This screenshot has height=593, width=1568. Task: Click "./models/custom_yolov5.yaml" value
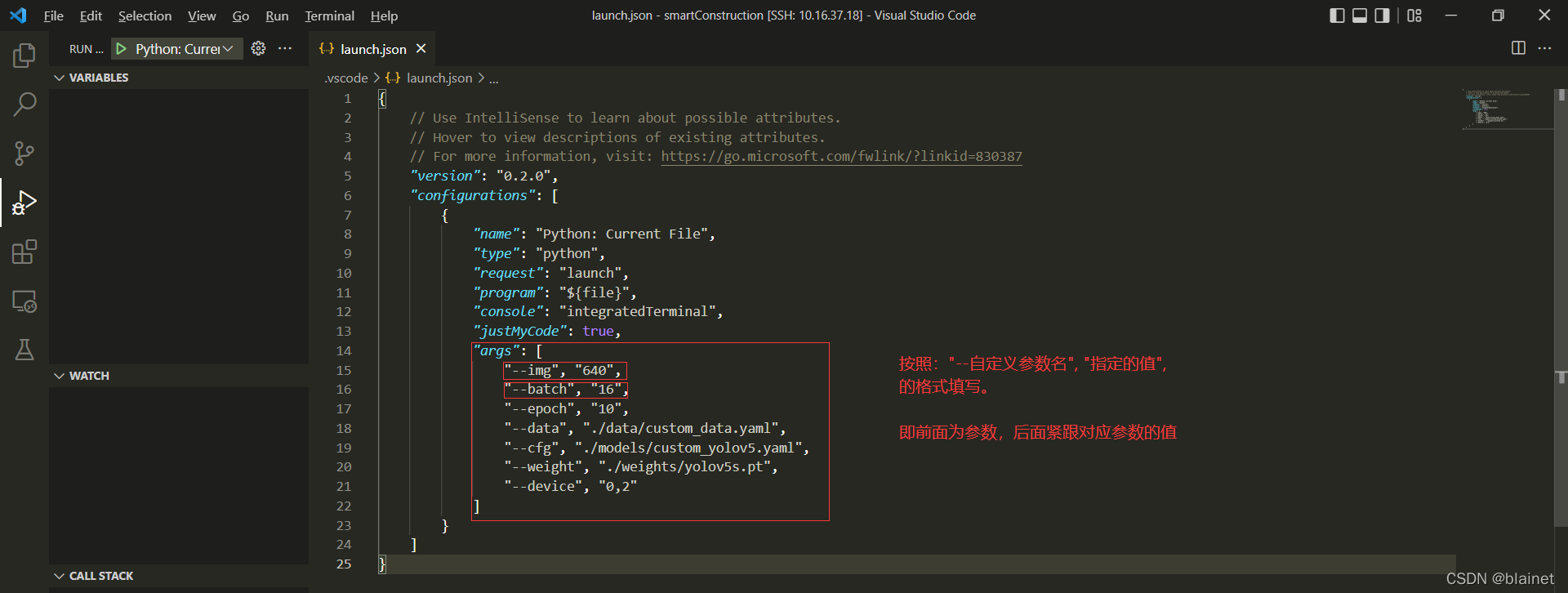pyautogui.click(x=688, y=448)
